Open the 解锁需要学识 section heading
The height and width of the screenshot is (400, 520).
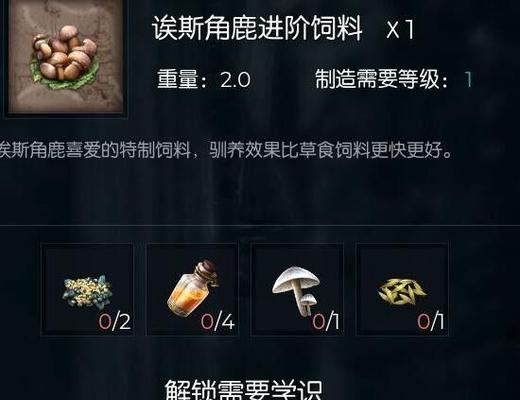[x=244, y=389]
